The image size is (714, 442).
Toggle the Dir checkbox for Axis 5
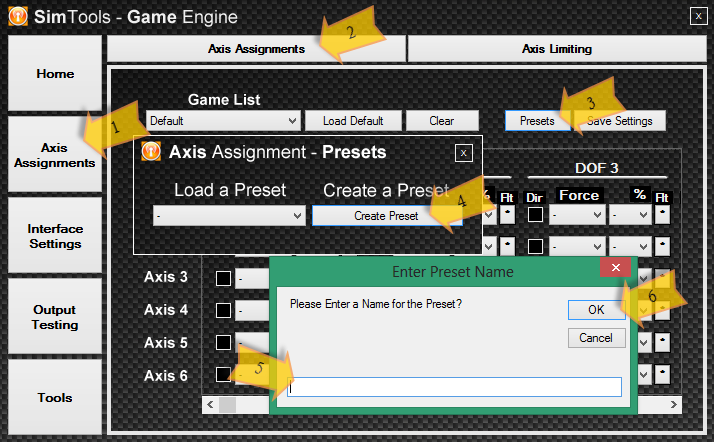[223, 342]
